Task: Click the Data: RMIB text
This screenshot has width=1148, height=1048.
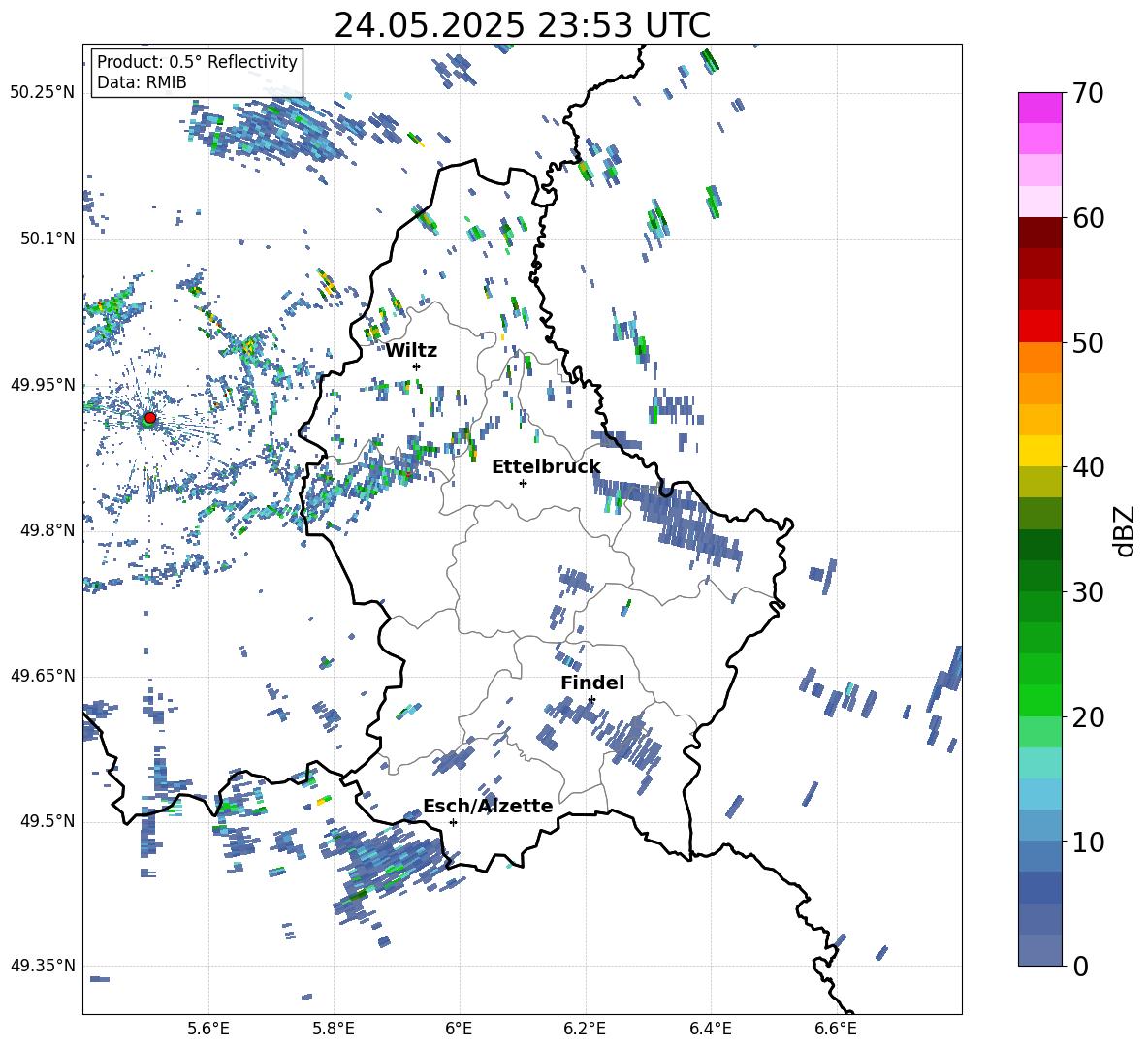Action: [x=142, y=82]
